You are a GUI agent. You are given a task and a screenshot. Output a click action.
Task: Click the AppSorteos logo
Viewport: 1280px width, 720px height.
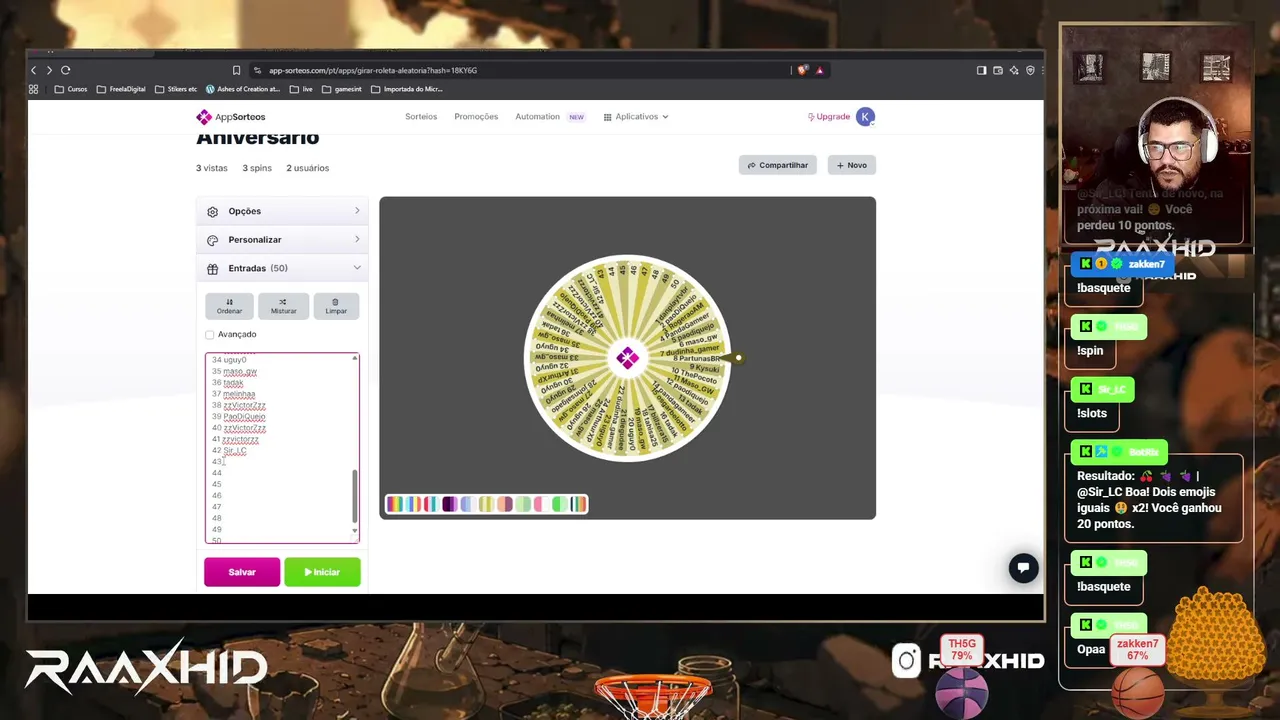[231, 117]
